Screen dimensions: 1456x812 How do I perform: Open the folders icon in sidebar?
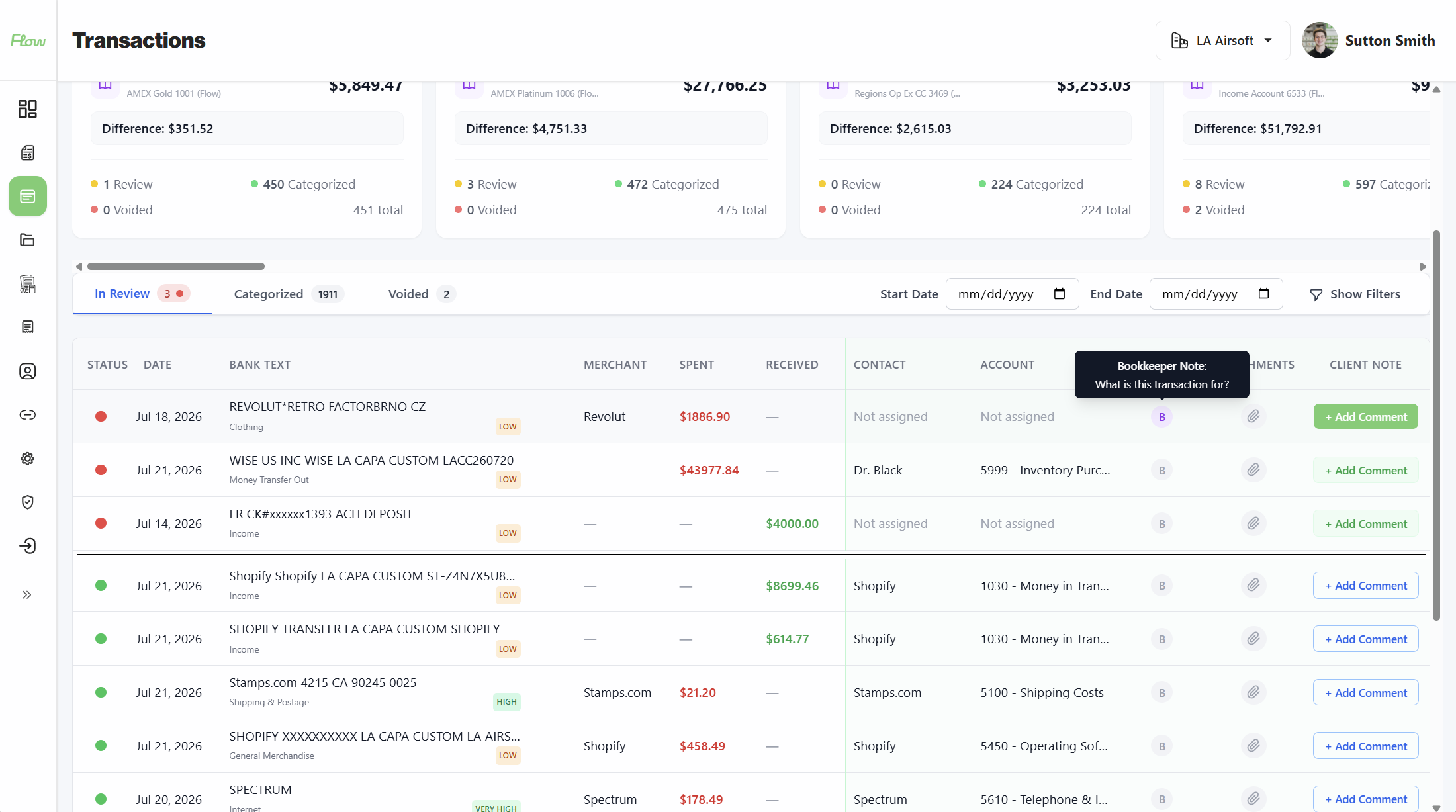pos(27,240)
